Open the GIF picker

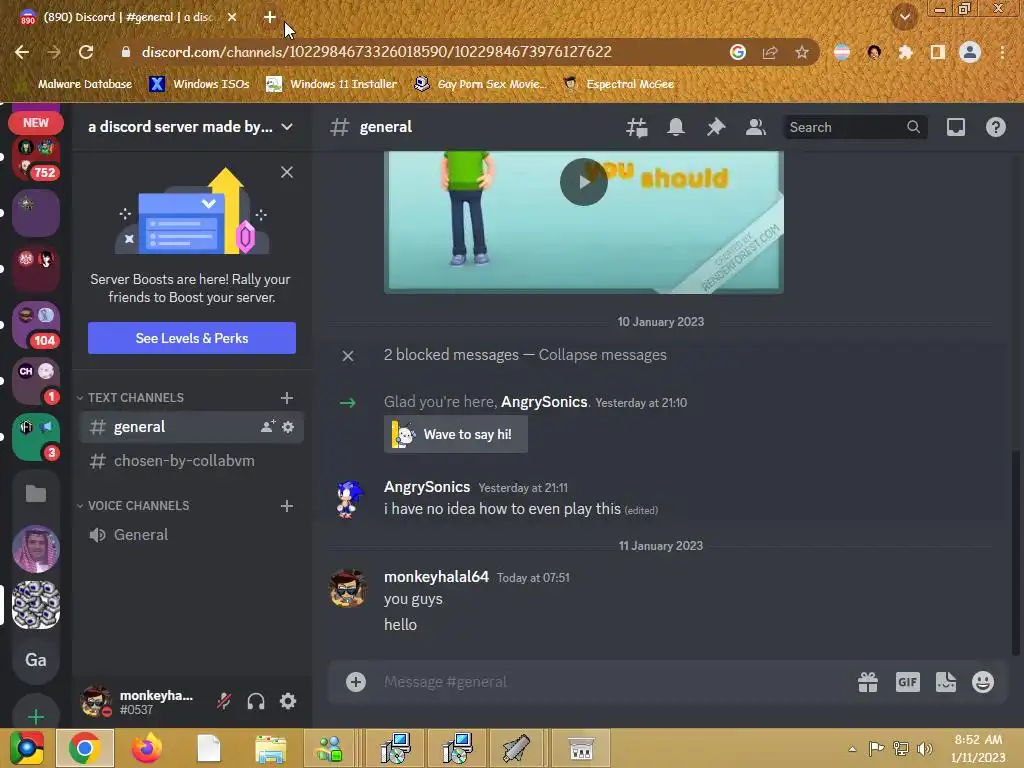click(908, 682)
